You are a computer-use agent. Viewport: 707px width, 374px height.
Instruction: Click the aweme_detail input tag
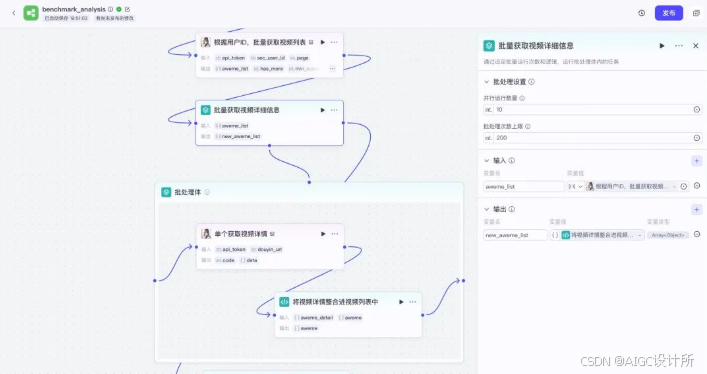[313, 318]
